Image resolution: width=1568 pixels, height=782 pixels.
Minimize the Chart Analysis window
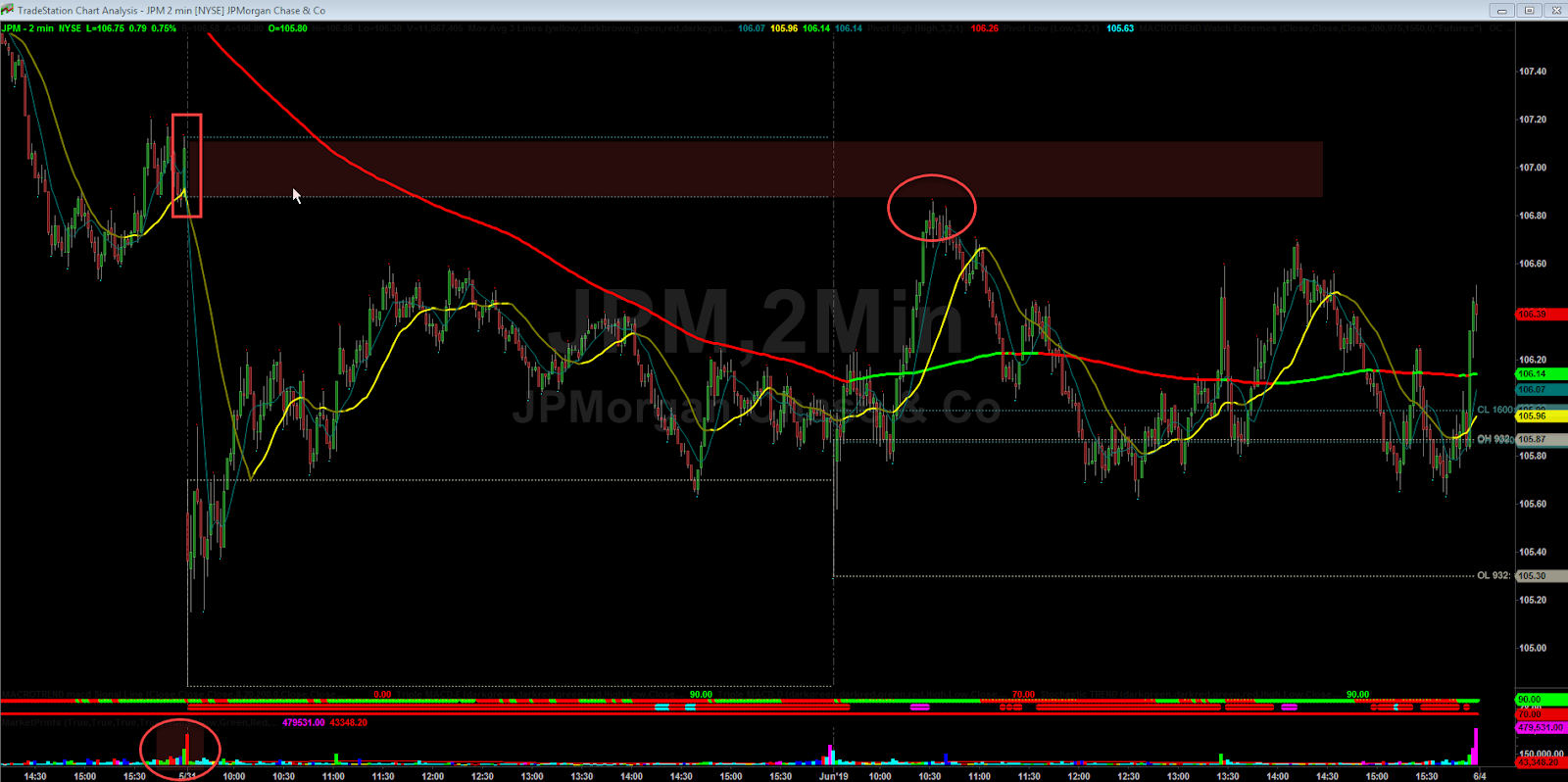tap(1501, 10)
